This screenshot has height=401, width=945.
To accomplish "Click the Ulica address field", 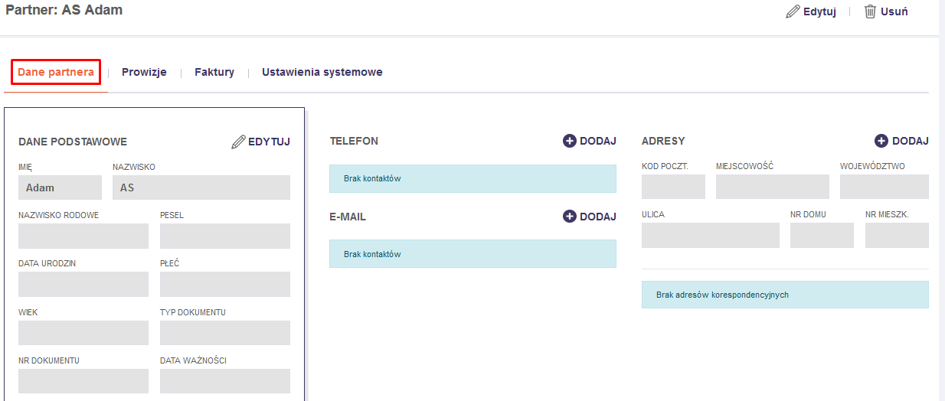I will (x=710, y=235).
